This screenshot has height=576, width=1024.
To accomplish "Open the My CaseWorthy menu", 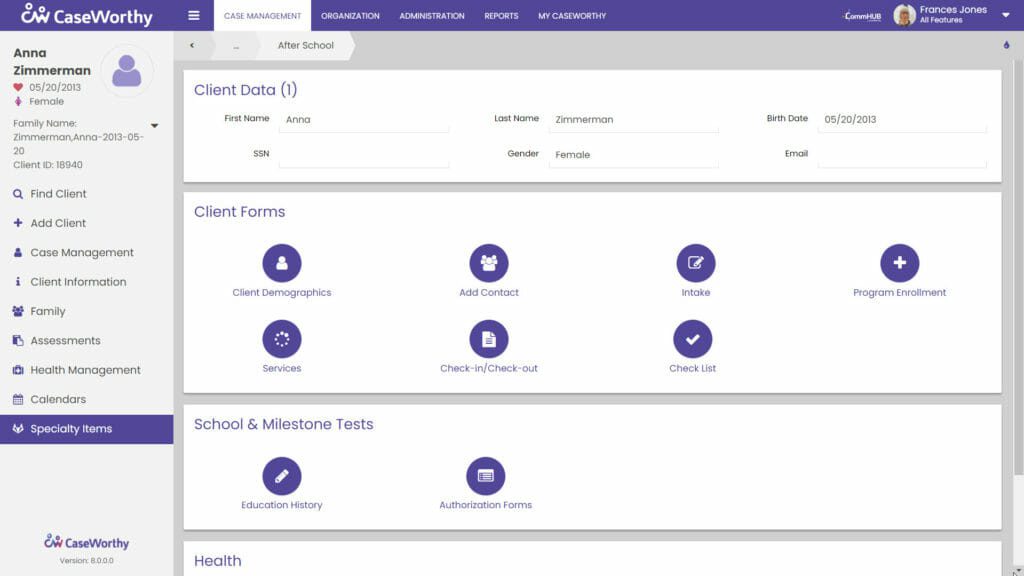I will tap(572, 16).
